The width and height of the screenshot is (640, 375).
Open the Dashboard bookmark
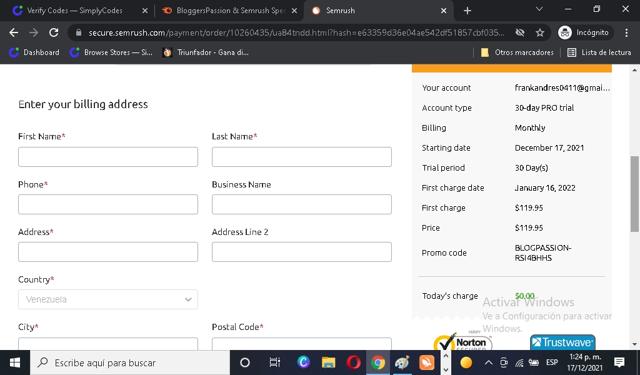pos(34,52)
